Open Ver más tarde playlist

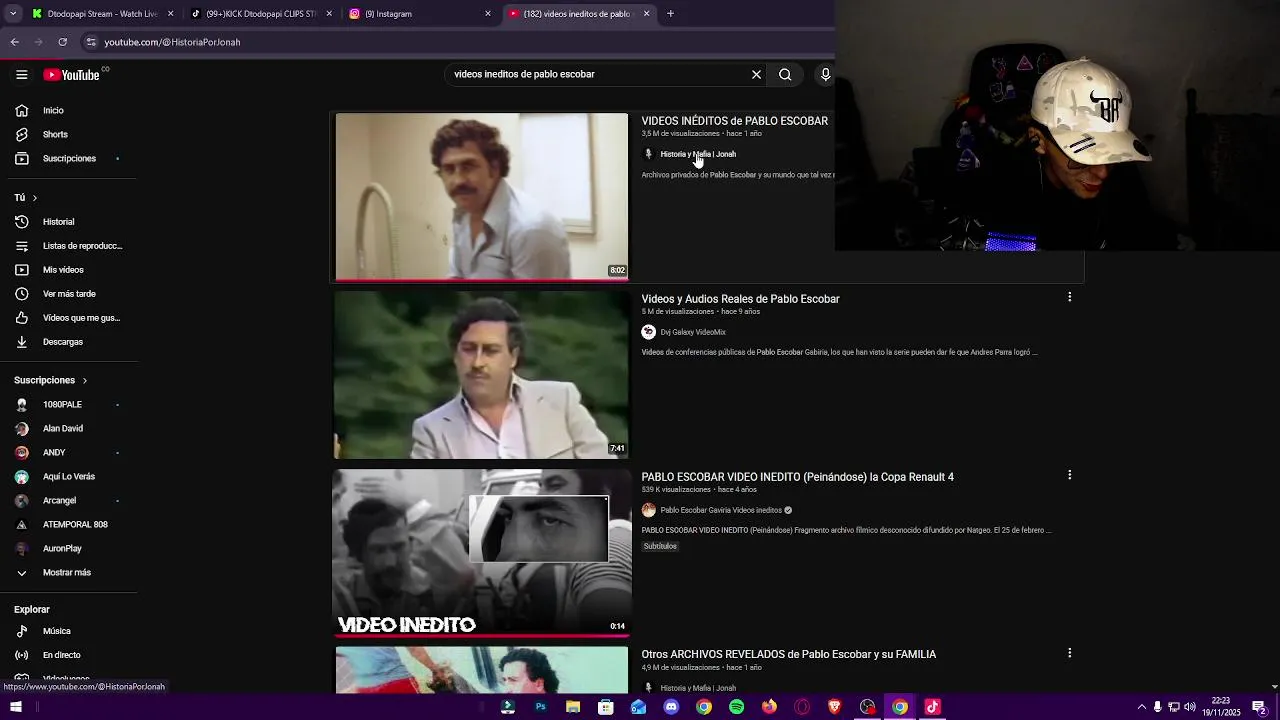point(68,293)
